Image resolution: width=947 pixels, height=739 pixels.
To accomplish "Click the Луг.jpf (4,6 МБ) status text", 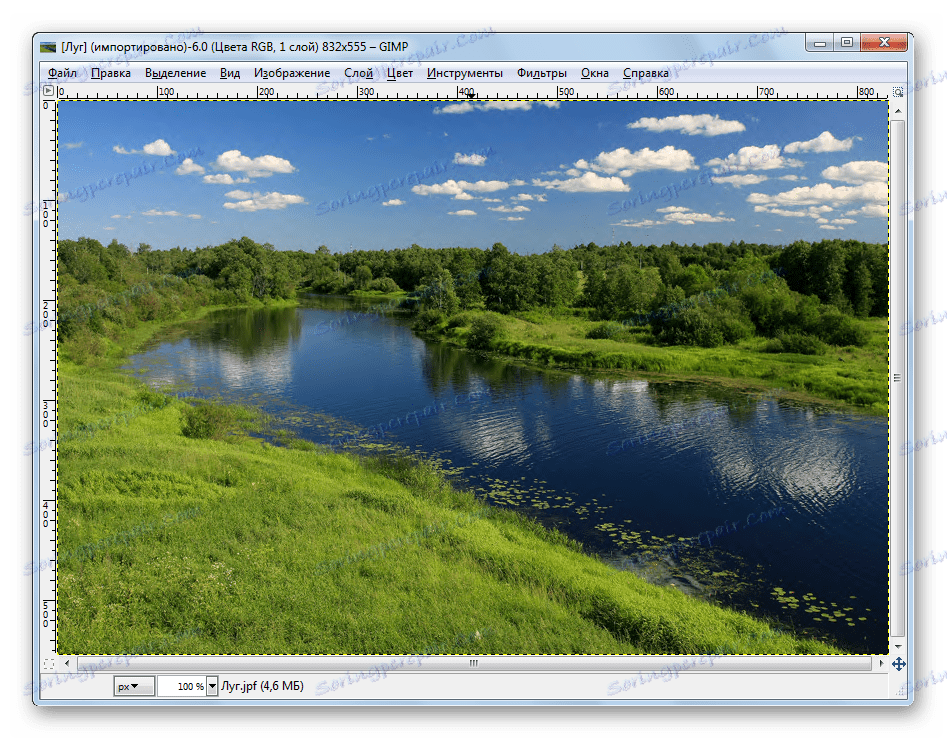I will 262,686.
